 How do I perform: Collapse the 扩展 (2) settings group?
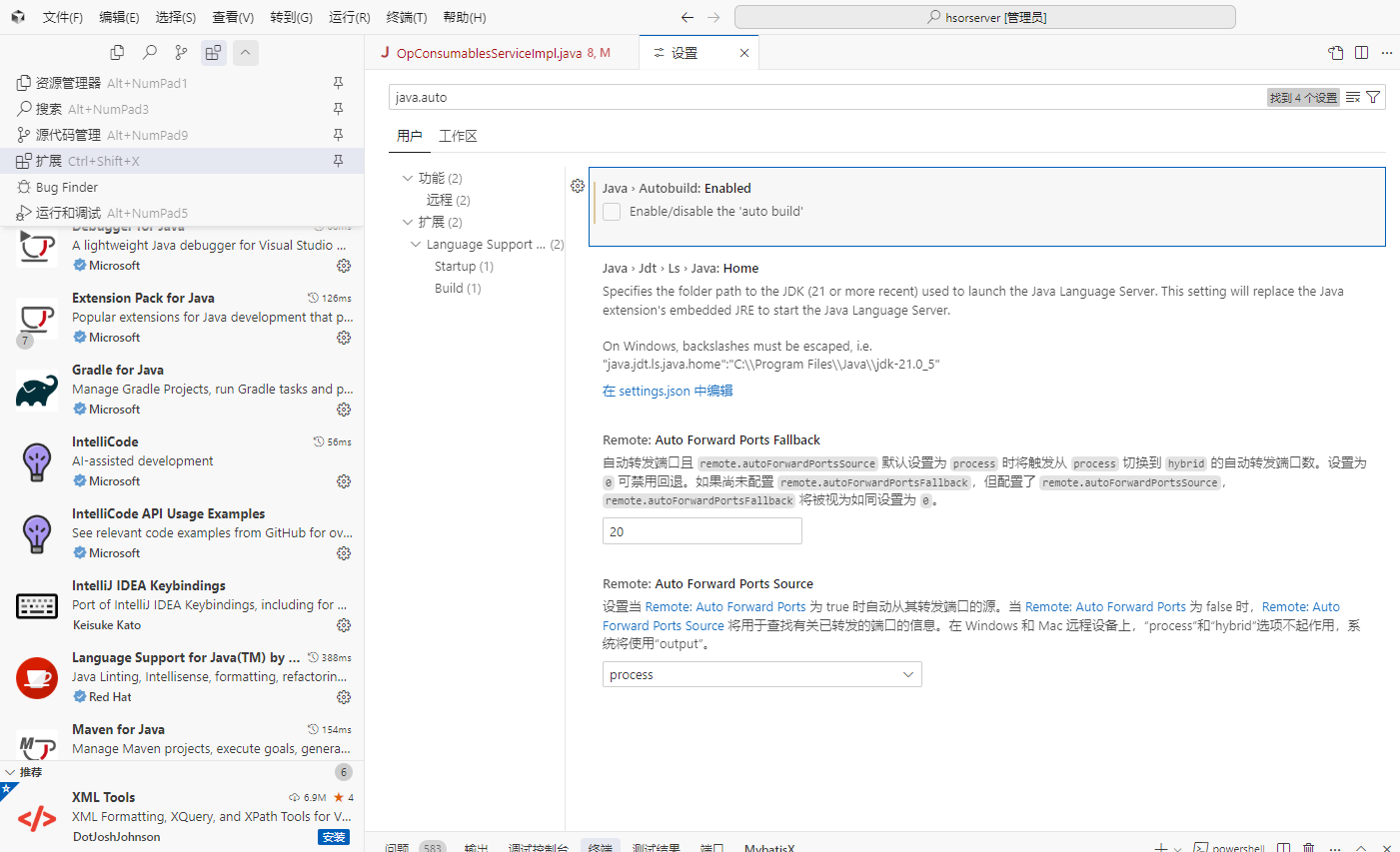point(408,222)
